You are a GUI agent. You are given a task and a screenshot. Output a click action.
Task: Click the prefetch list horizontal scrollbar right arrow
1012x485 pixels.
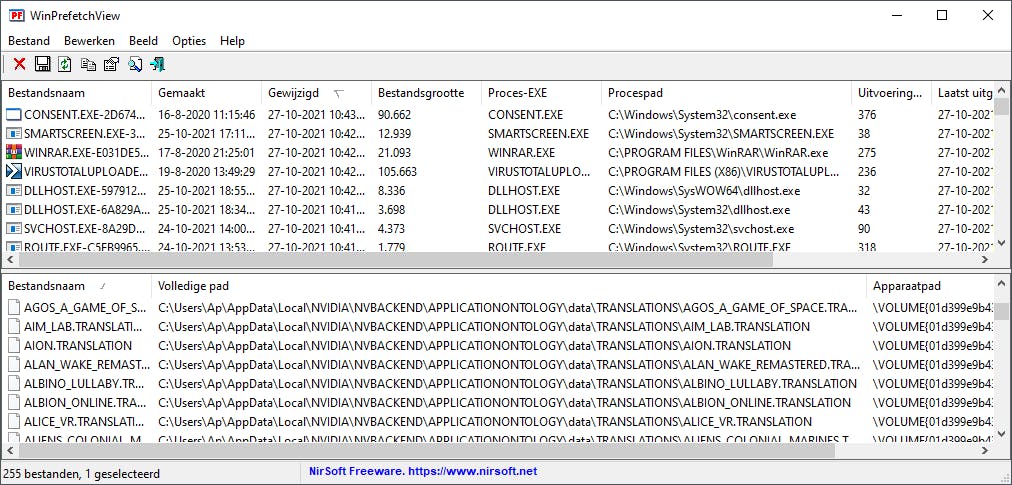coord(986,259)
